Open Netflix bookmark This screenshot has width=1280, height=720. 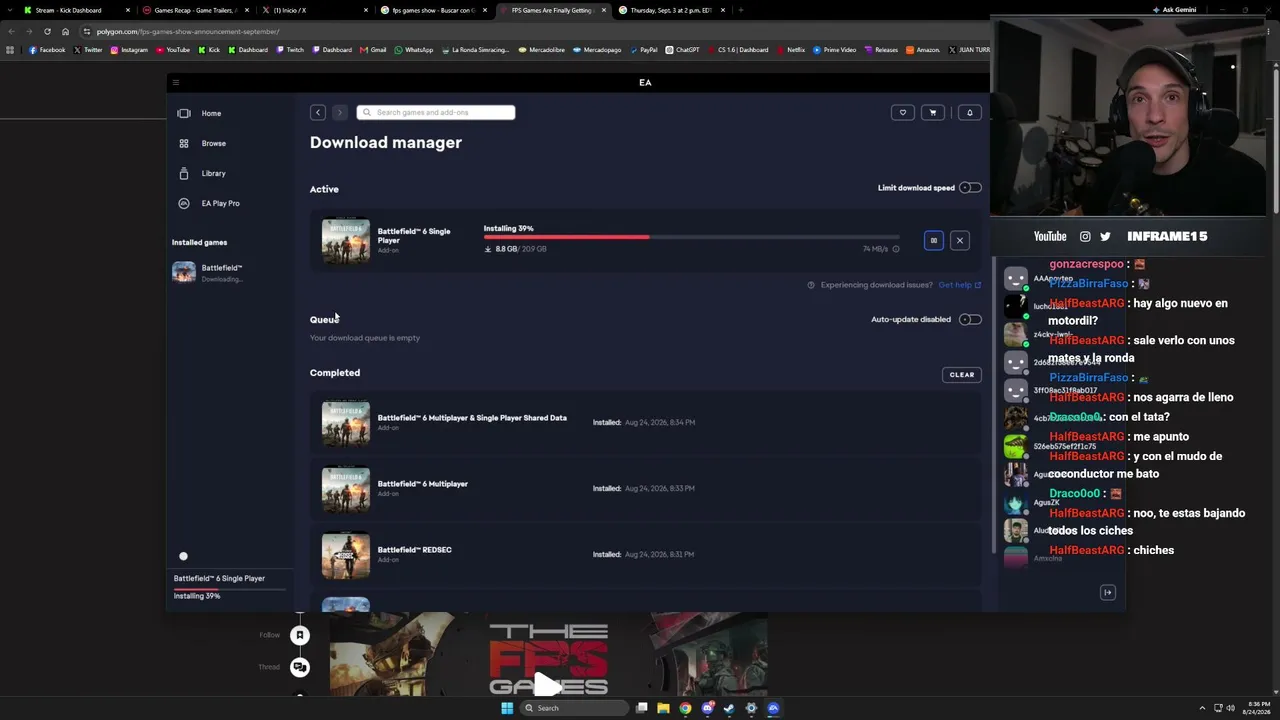point(790,50)
